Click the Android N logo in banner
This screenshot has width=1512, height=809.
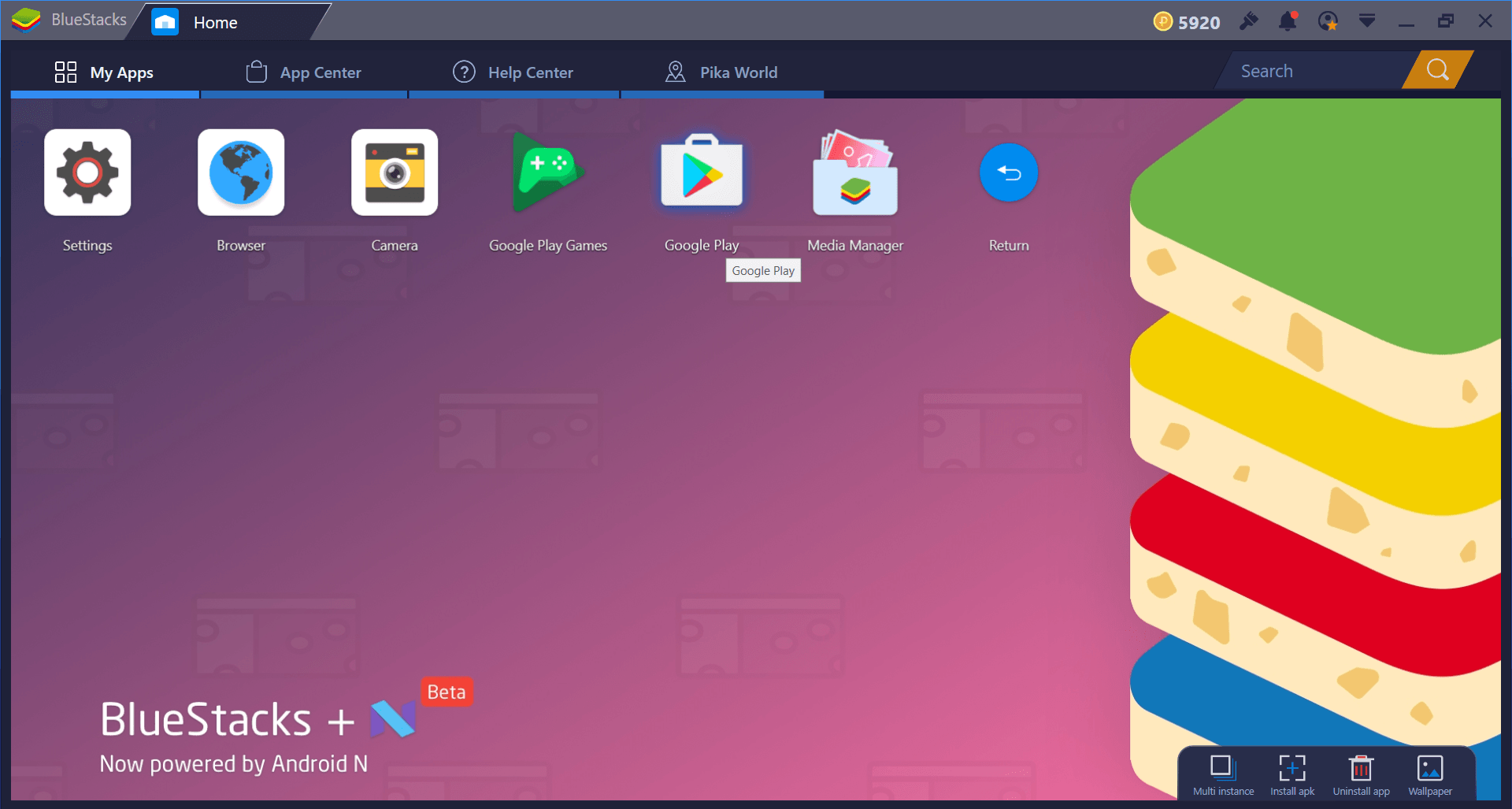pyautogui.click(x=393, y=718)
